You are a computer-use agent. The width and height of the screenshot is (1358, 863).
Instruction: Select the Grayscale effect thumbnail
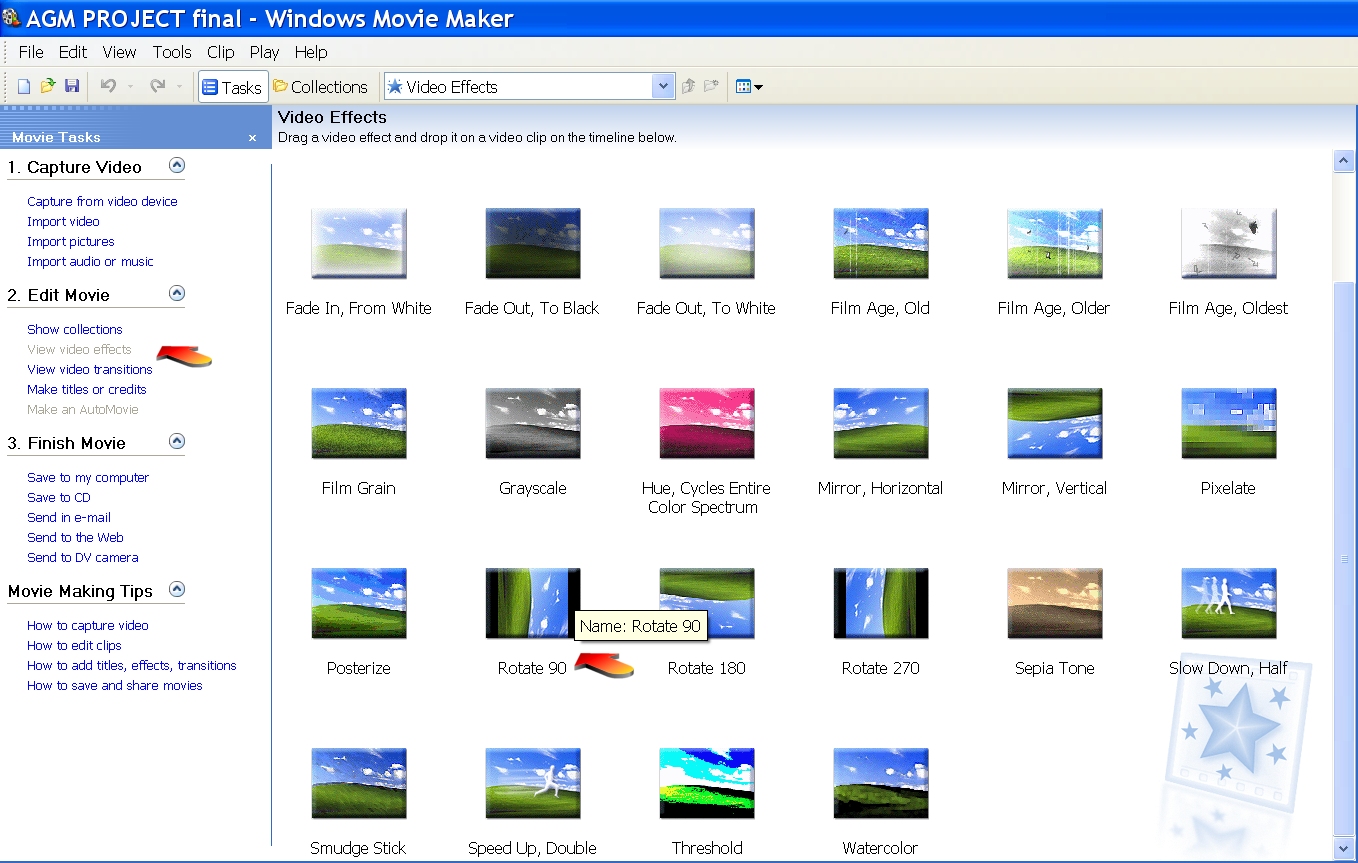coord(533,423)
